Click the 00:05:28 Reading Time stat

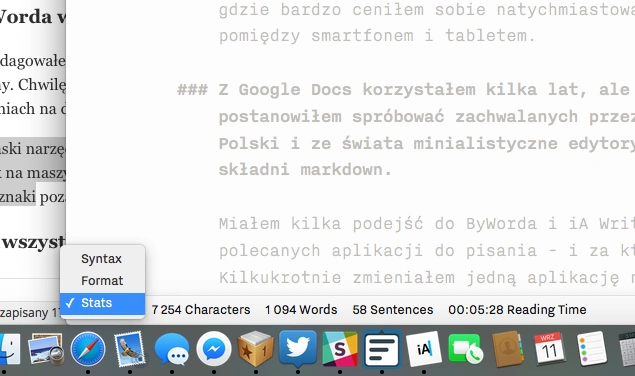[517, 310]
